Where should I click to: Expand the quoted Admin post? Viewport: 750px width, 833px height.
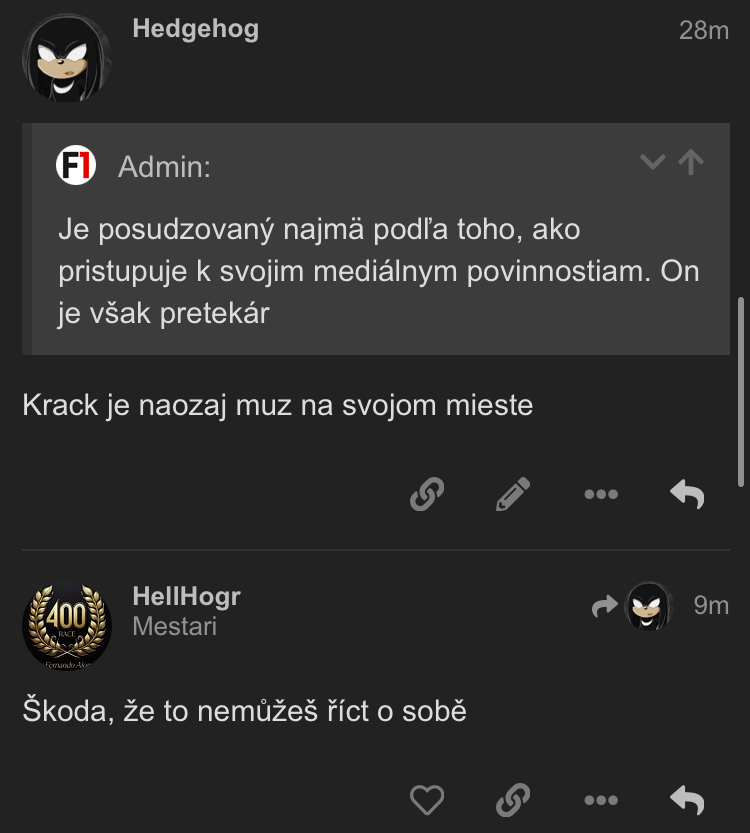pos(653,162)
